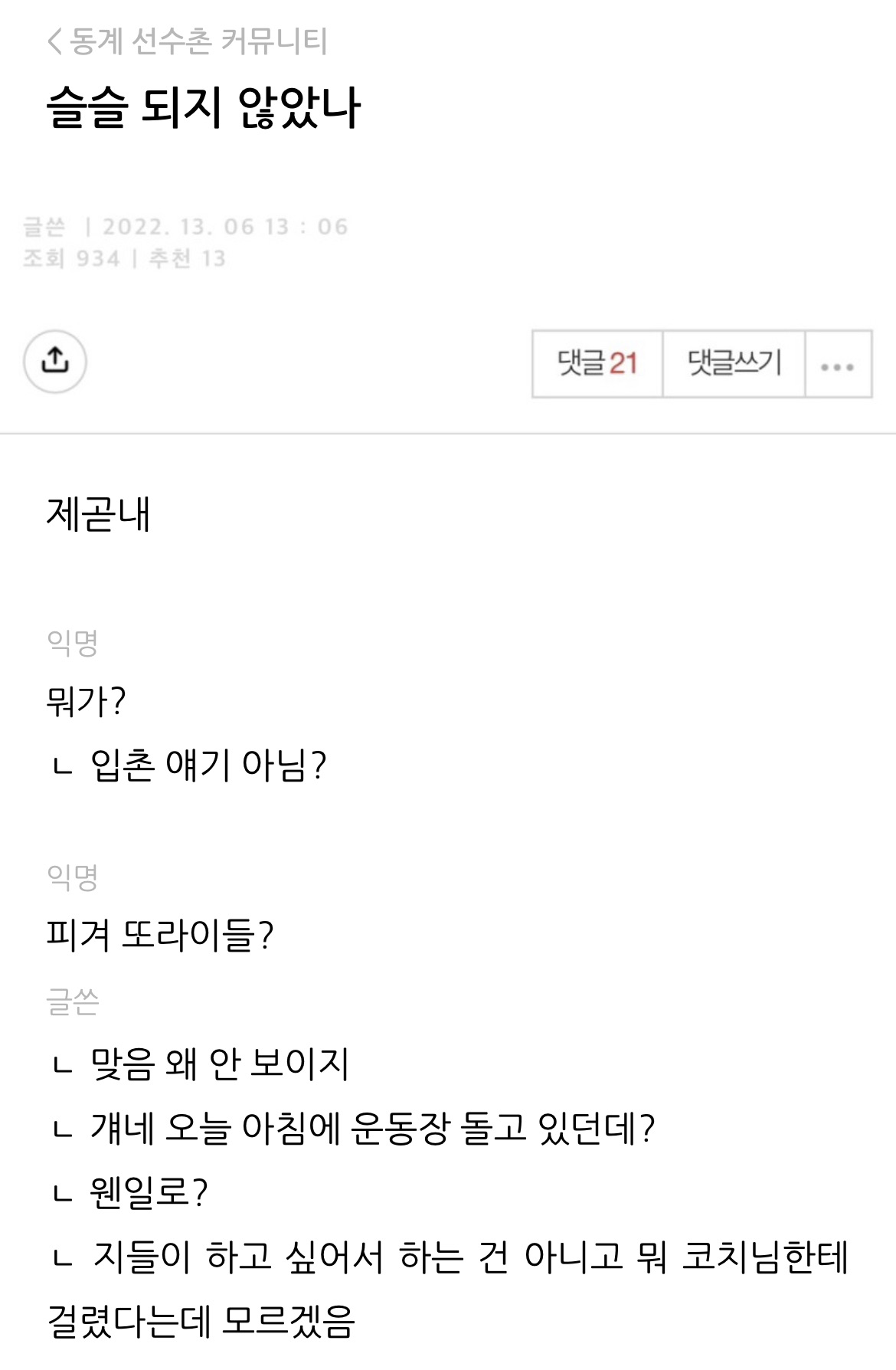The width and height of the screenshot is (896, 1370).
Task: Select the reply about 운동장 돌고 있던데
Action: [x=372, y=1129]
